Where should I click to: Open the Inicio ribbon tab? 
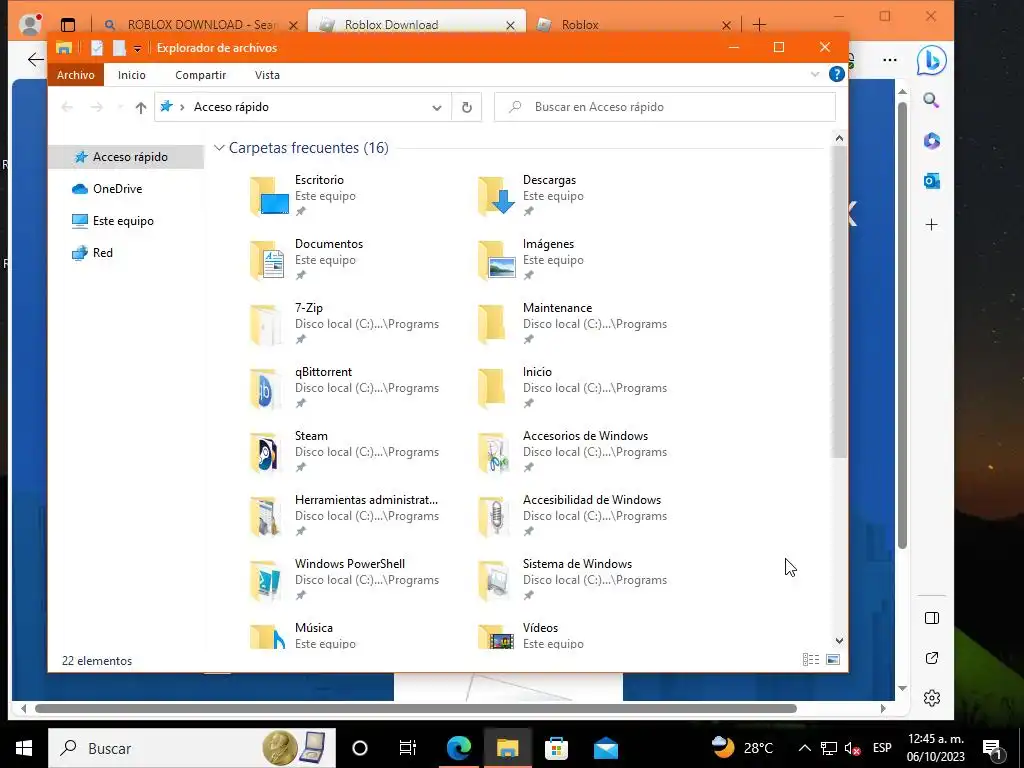[x=131, y=75]
